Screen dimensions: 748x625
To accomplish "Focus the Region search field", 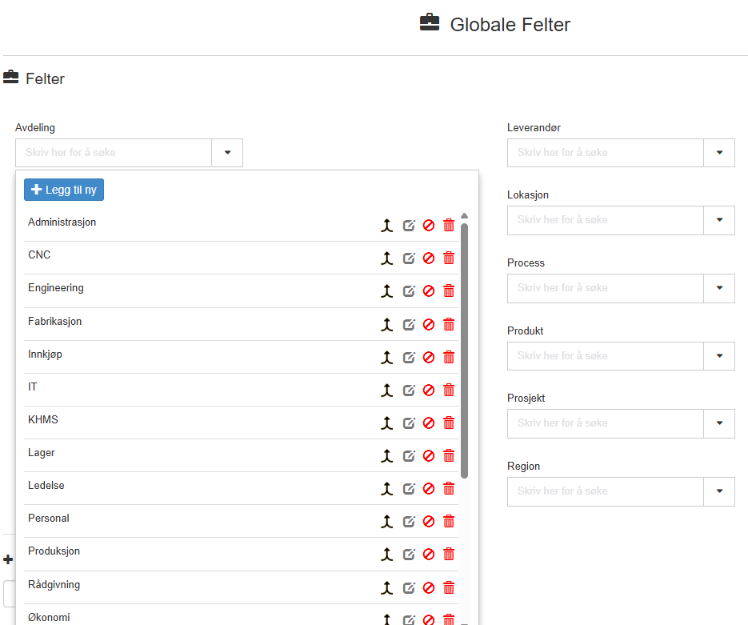I will 605,491.
